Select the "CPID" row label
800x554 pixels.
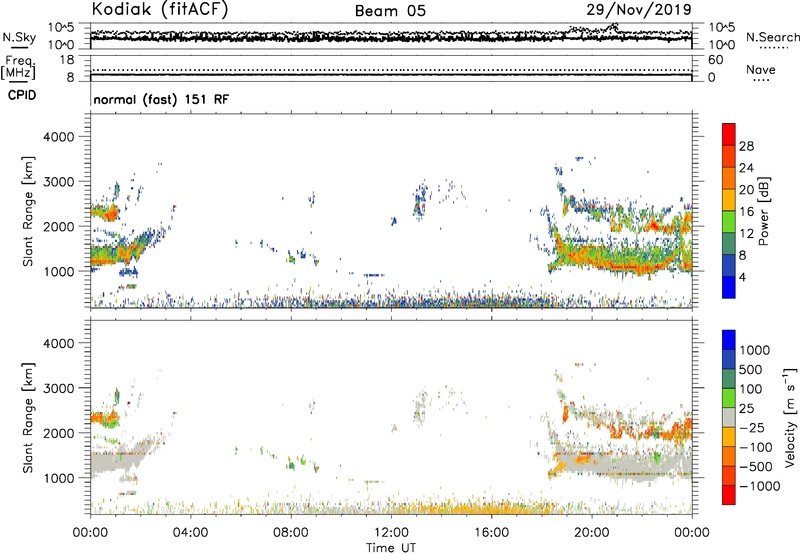[22, 95]
